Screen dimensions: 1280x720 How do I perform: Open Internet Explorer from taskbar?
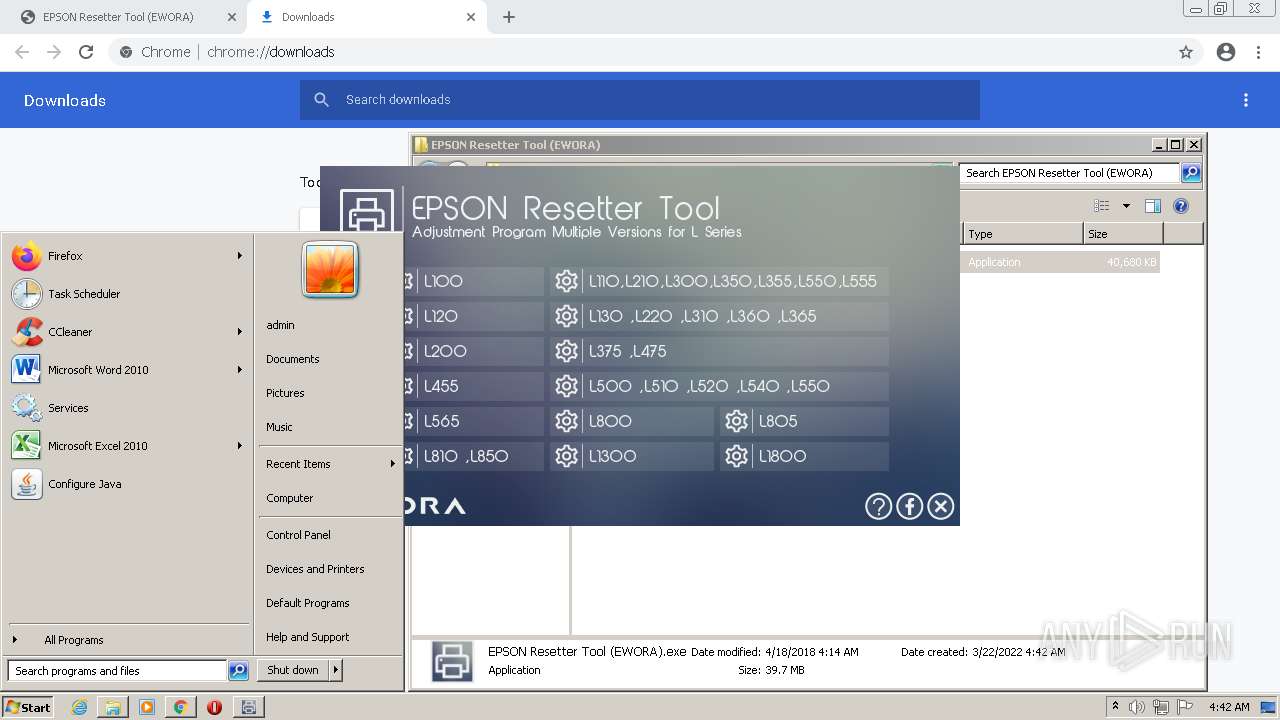point(80,707)
